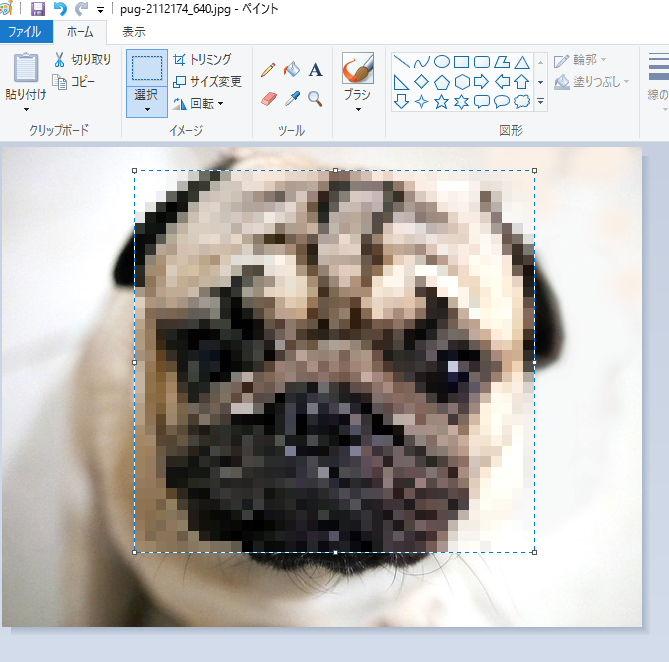Click コピー to copy selection
Screen dimensions: 669x662
coord(73,81)
